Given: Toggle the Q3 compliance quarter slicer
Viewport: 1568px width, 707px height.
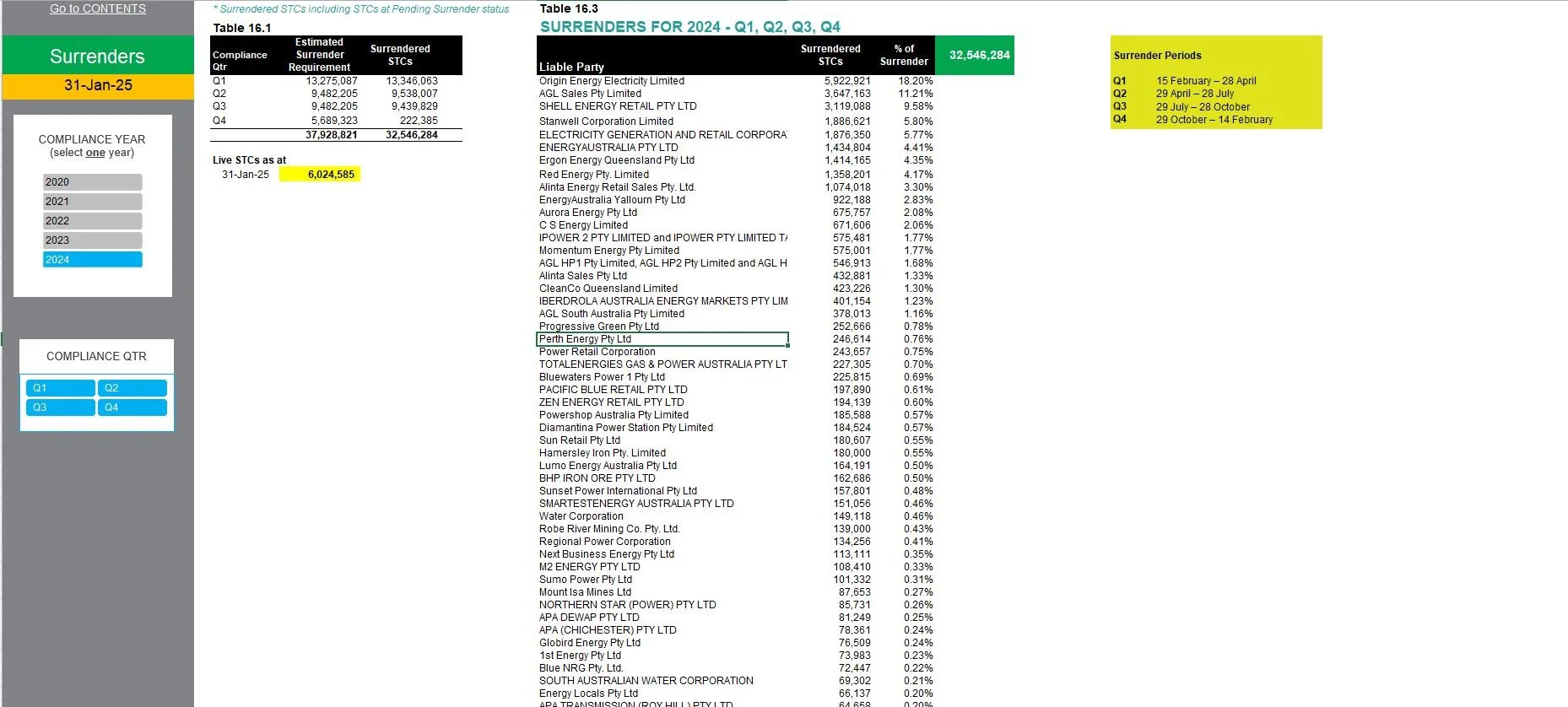Looking at the screenshot, I should pos(61,407).
